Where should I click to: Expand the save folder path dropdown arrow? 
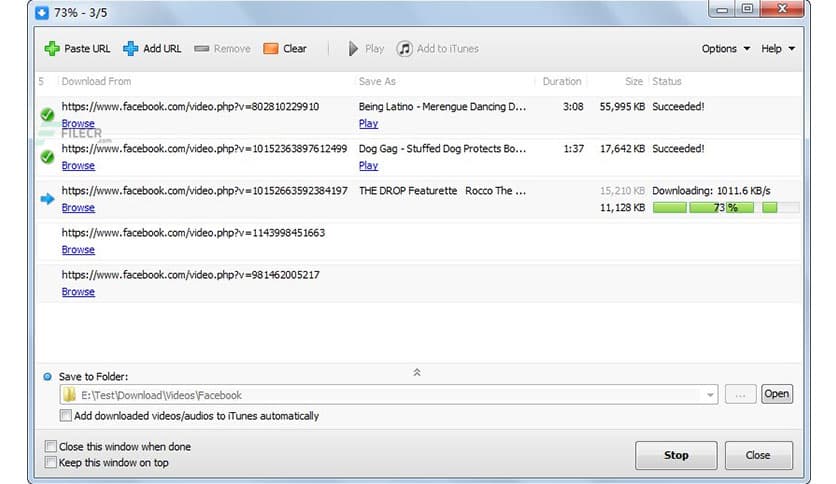[710, 395]
